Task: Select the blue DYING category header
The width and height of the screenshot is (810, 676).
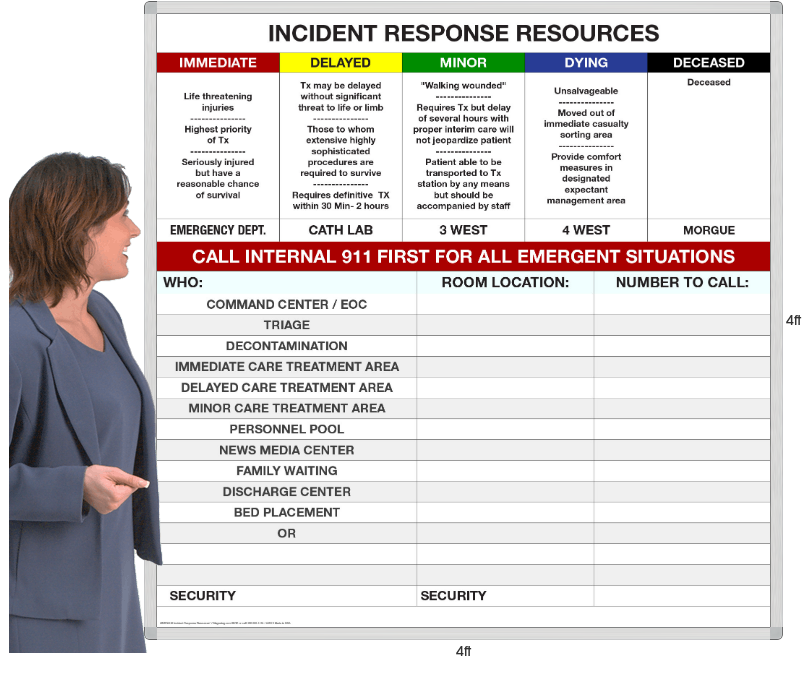Action: (x=586, y=62)
